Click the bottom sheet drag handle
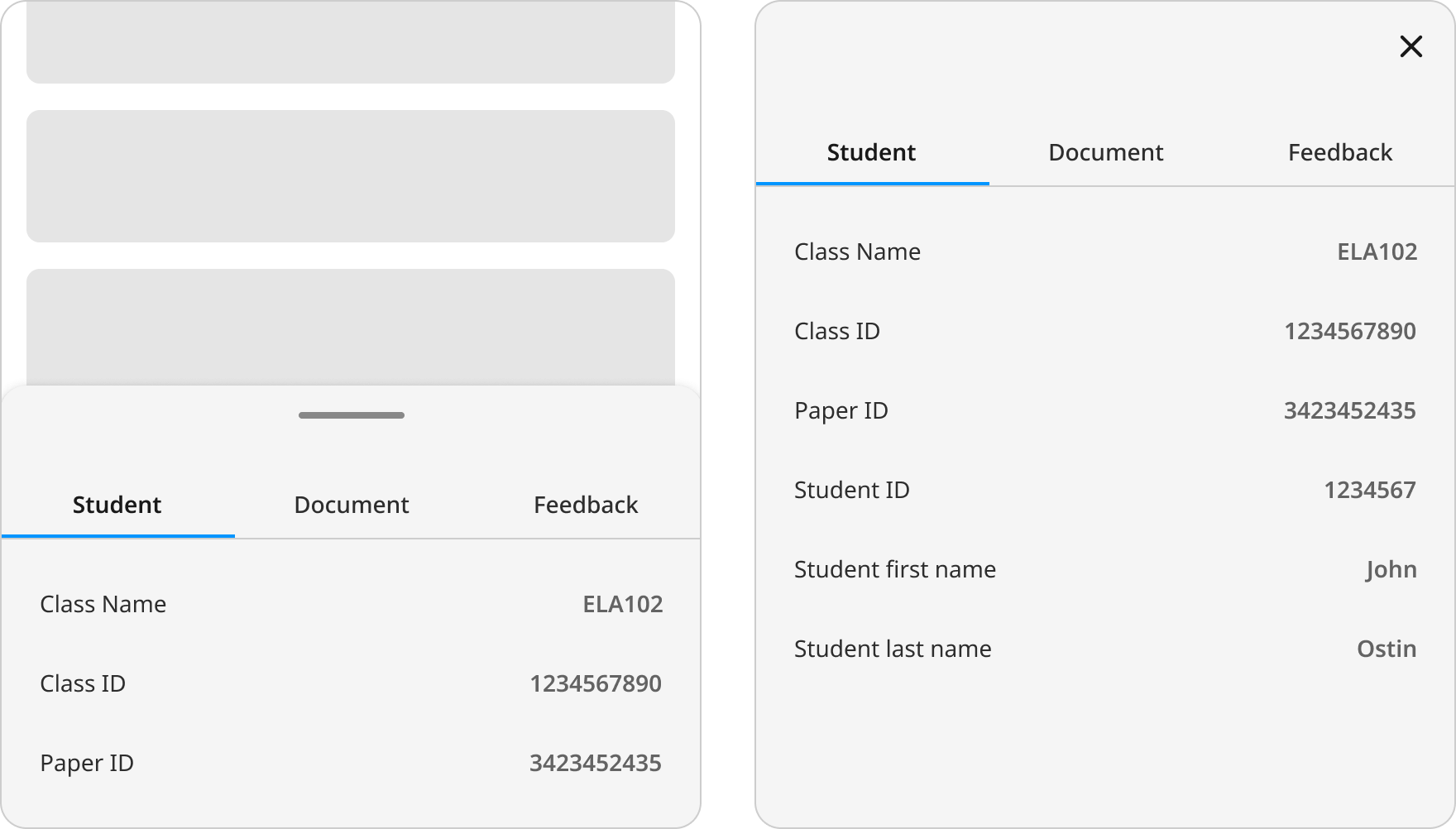Screen dimensions: 1456x829 (x=352, y=415)
